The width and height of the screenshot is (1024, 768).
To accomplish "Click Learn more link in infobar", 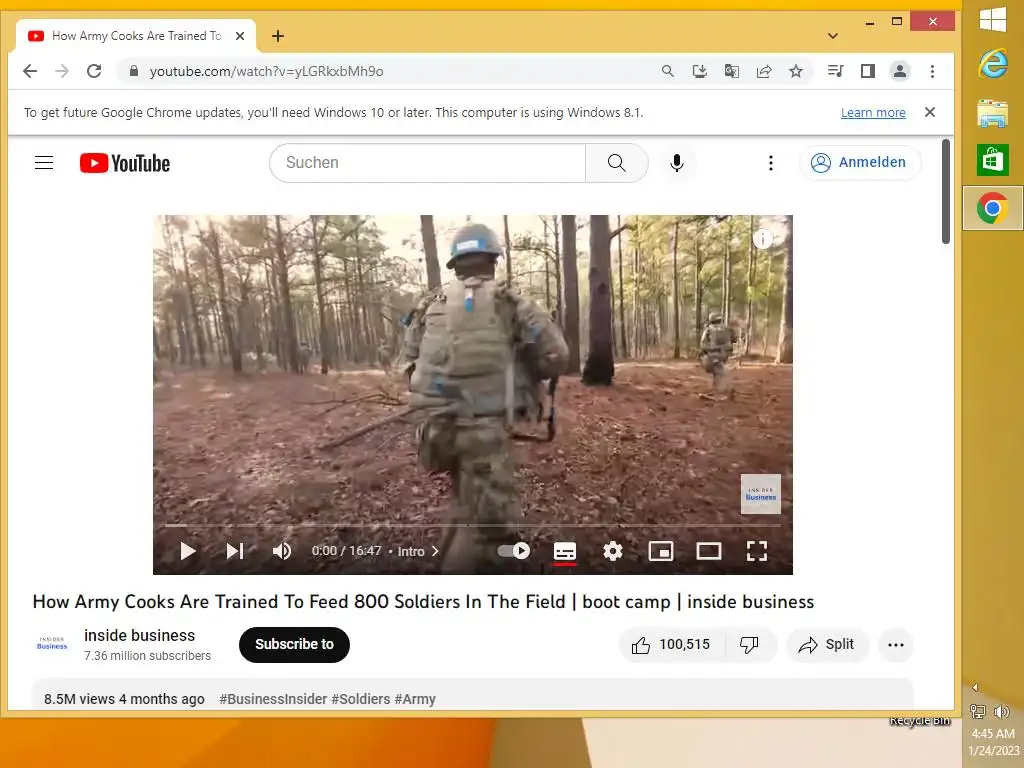I will point(873,112).
